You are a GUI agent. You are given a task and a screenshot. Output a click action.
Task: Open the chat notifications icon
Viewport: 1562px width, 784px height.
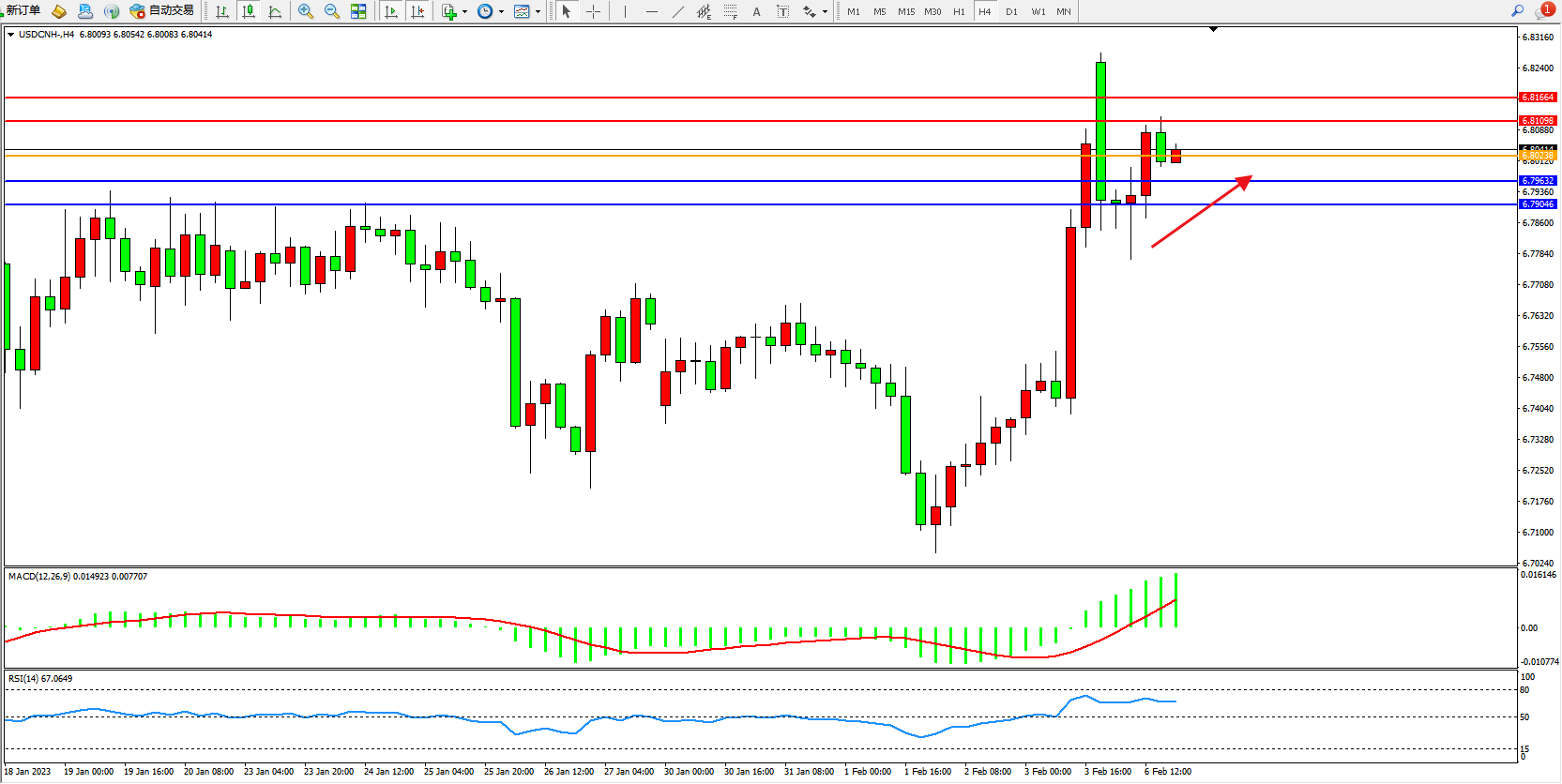click(1543, 10)
